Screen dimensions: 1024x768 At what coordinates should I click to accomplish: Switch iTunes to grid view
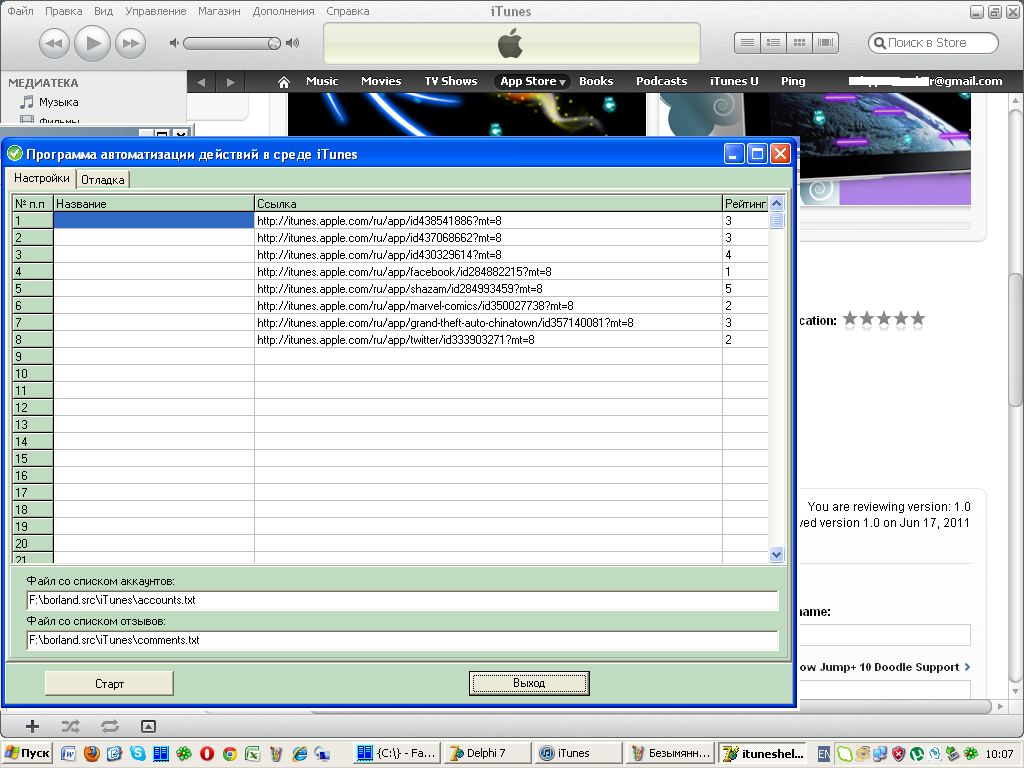tap(799, 43)
